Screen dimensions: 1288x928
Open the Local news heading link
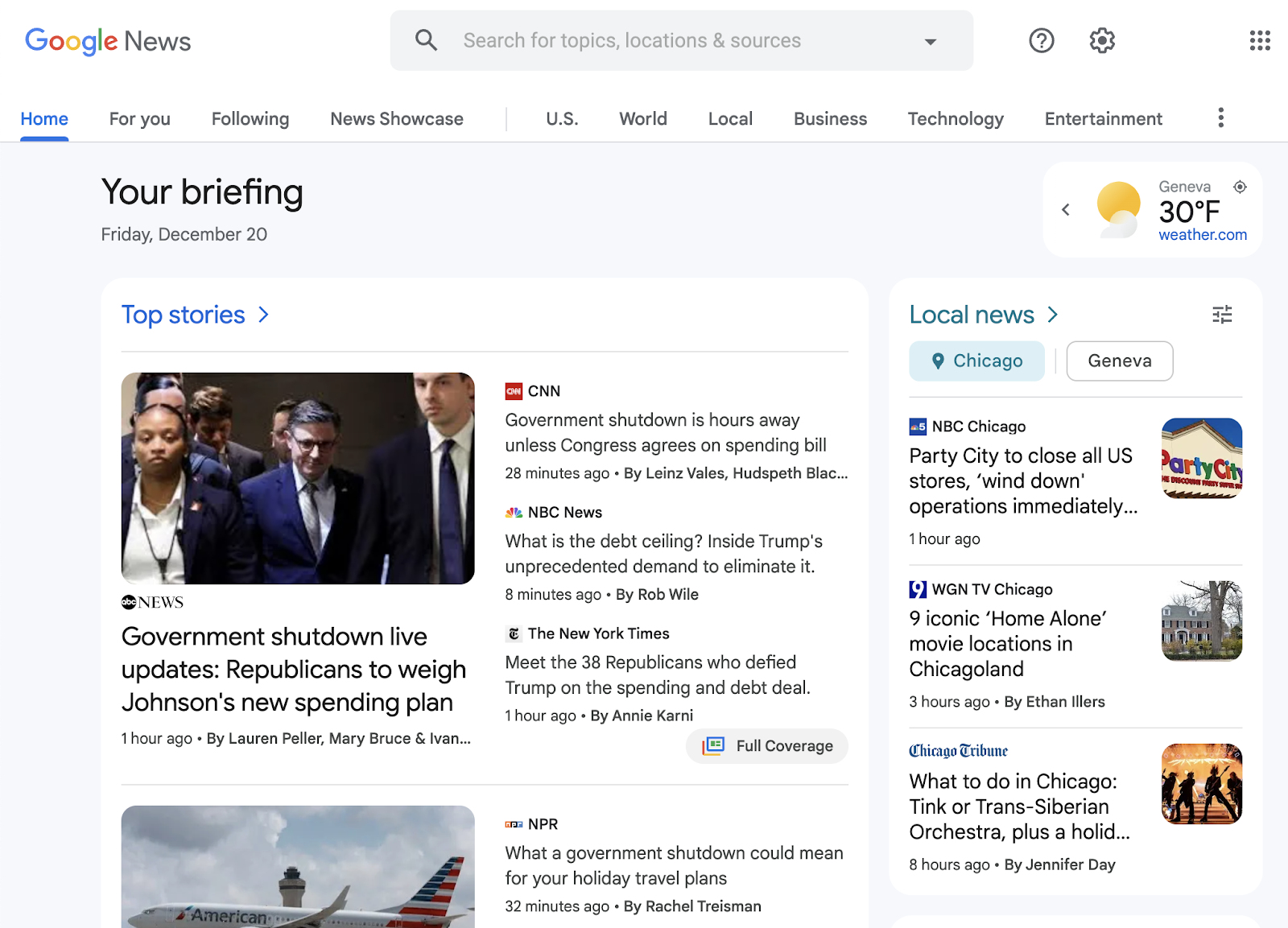pyautogui.click(x=972, y=315)
